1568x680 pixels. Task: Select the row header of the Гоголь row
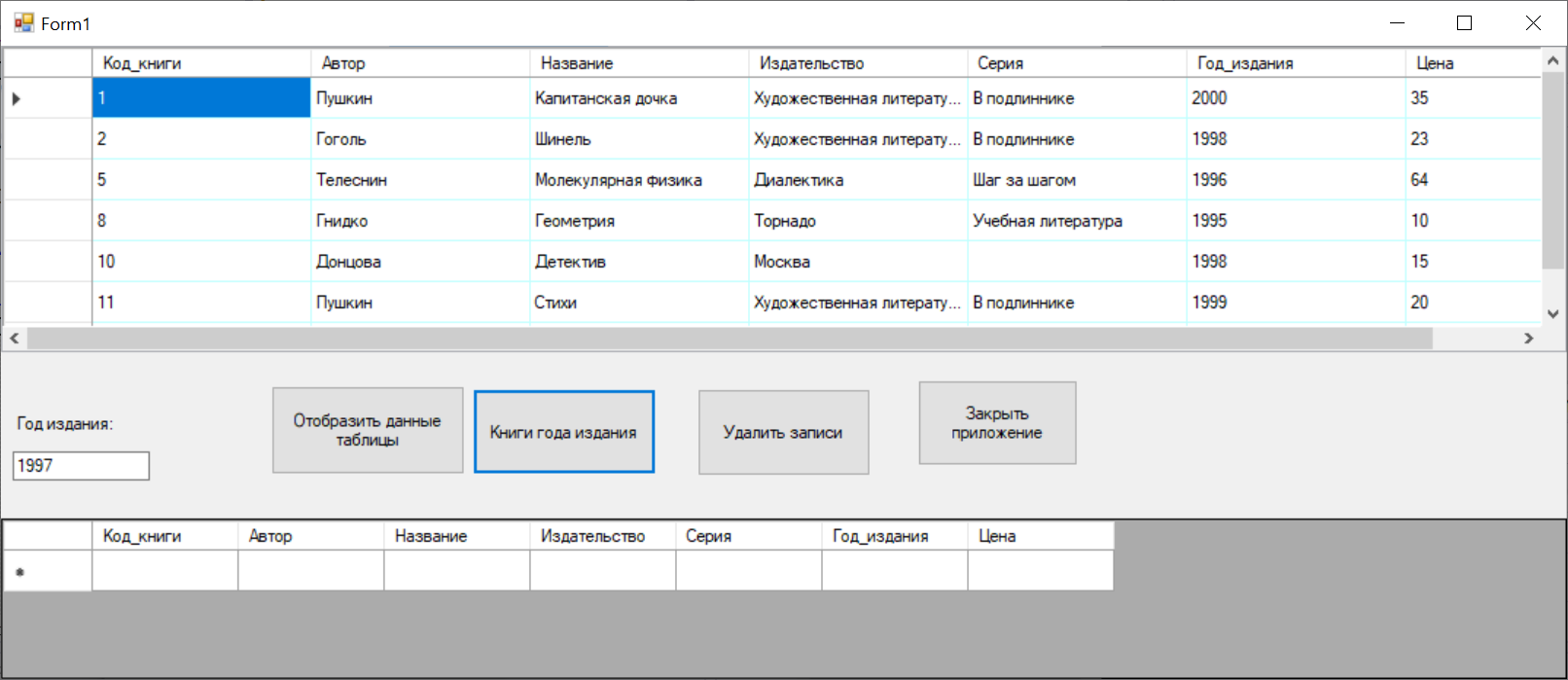pos(48,139)
